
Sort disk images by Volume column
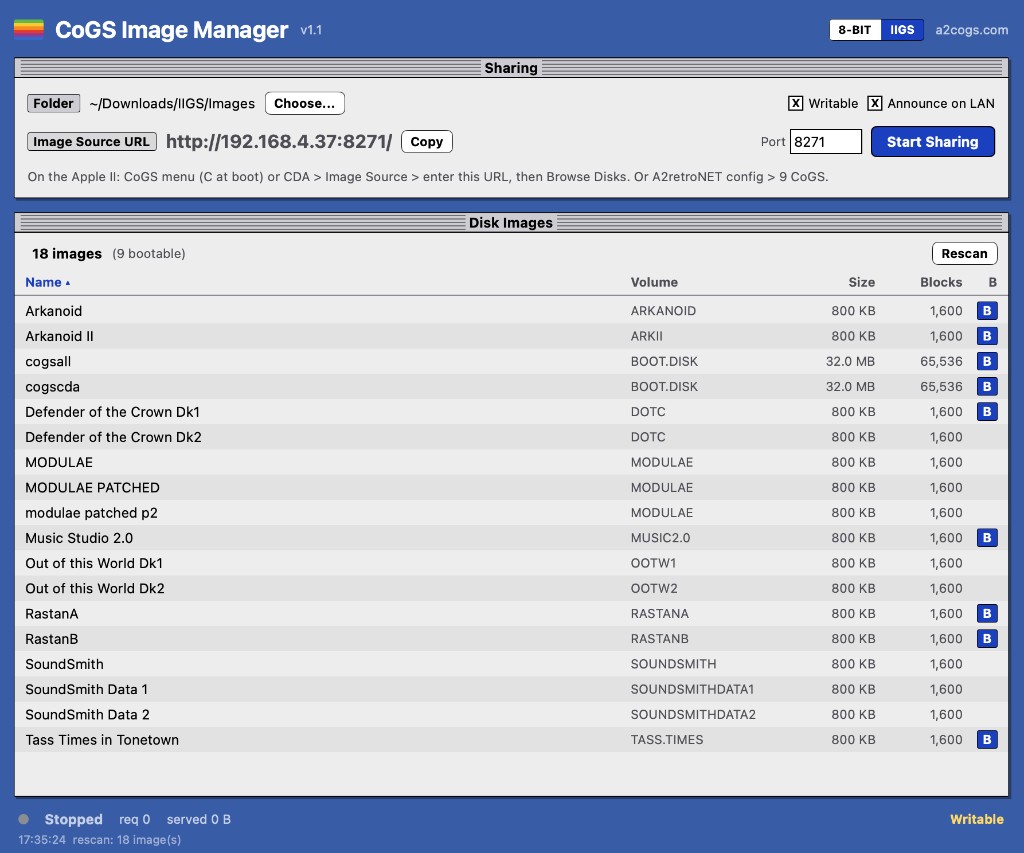pyautogui.click(x=654, y=282)
